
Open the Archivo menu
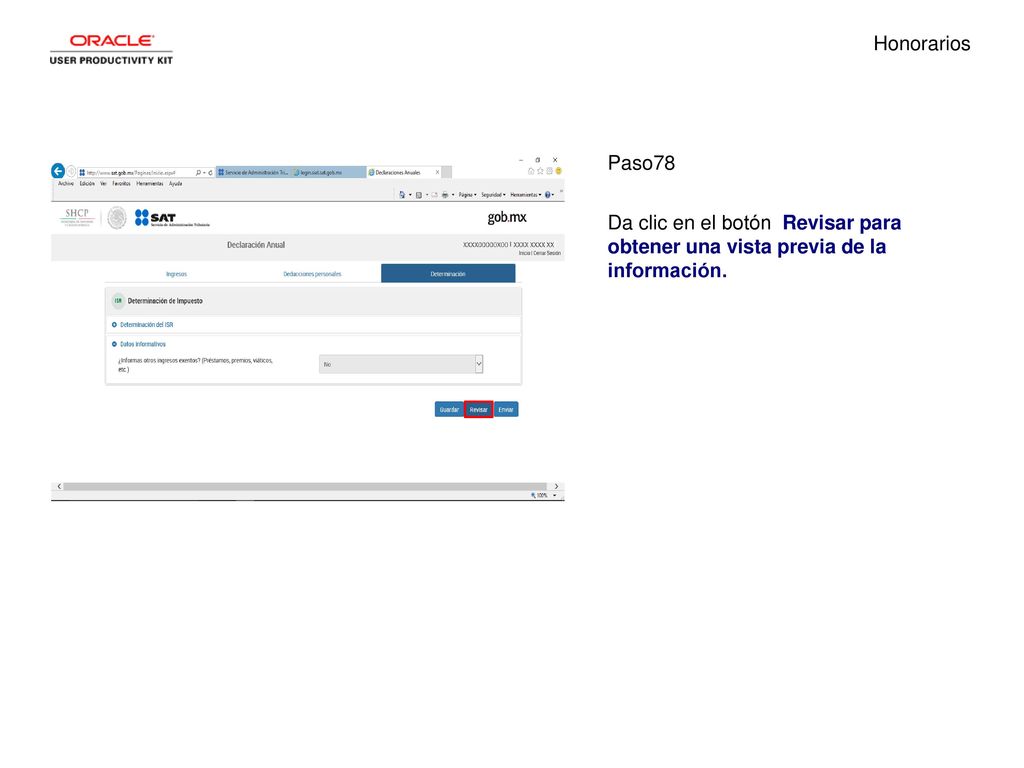pyautogui.click(x=66, y=184)
